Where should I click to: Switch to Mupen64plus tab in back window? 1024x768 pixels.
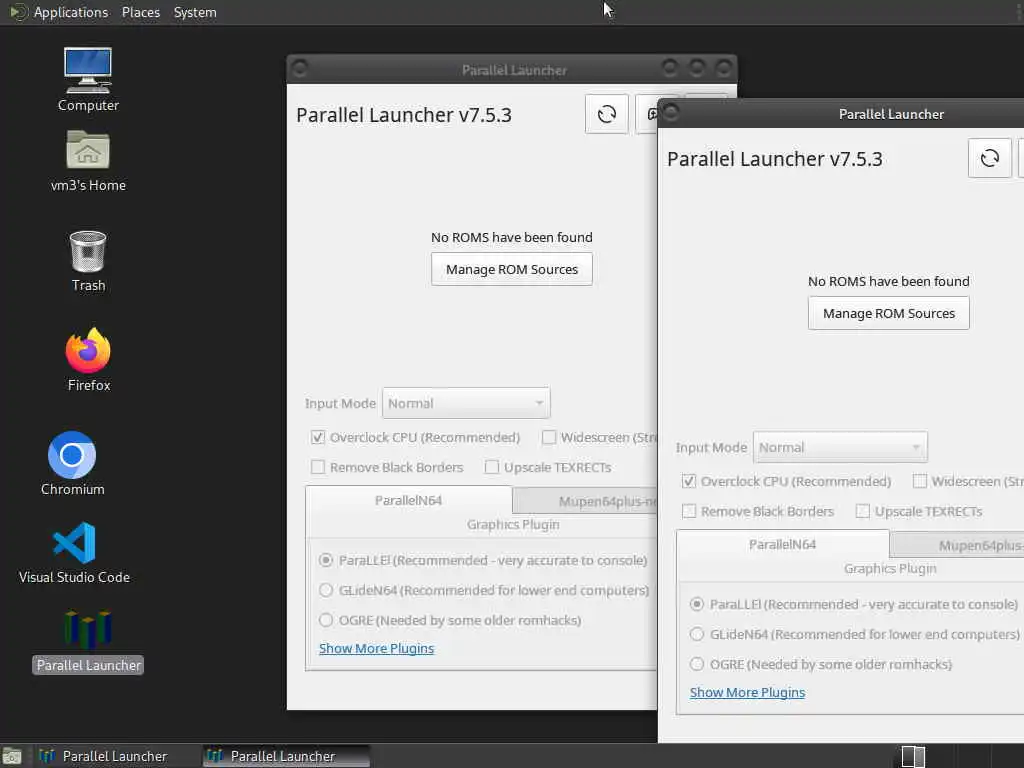tap(585, 501)
